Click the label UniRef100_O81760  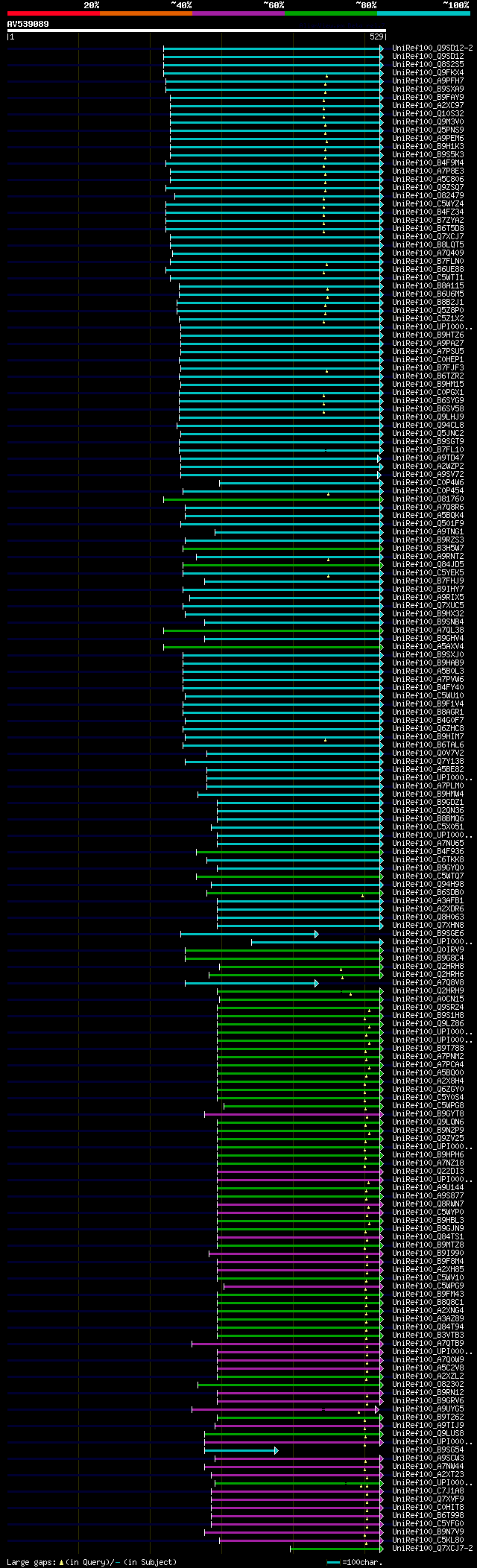coord(428,499)
